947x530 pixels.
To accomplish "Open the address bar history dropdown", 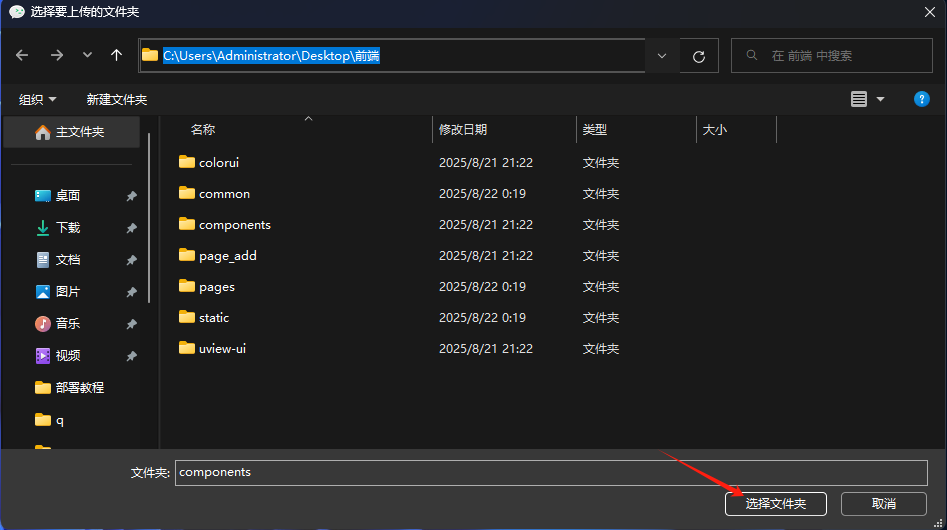I will (661, 56).
